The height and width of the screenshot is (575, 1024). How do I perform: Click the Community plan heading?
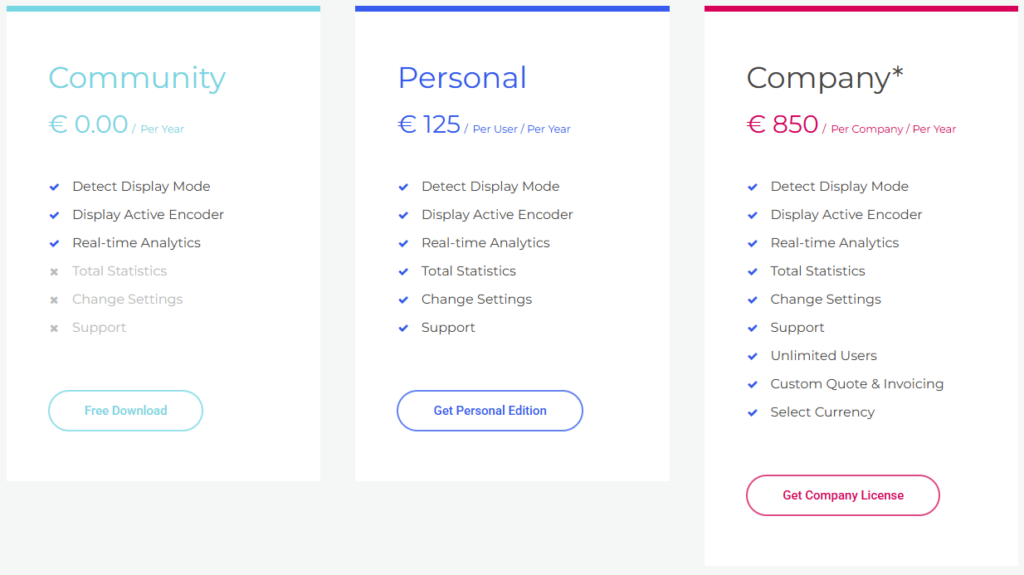[137, 78]
